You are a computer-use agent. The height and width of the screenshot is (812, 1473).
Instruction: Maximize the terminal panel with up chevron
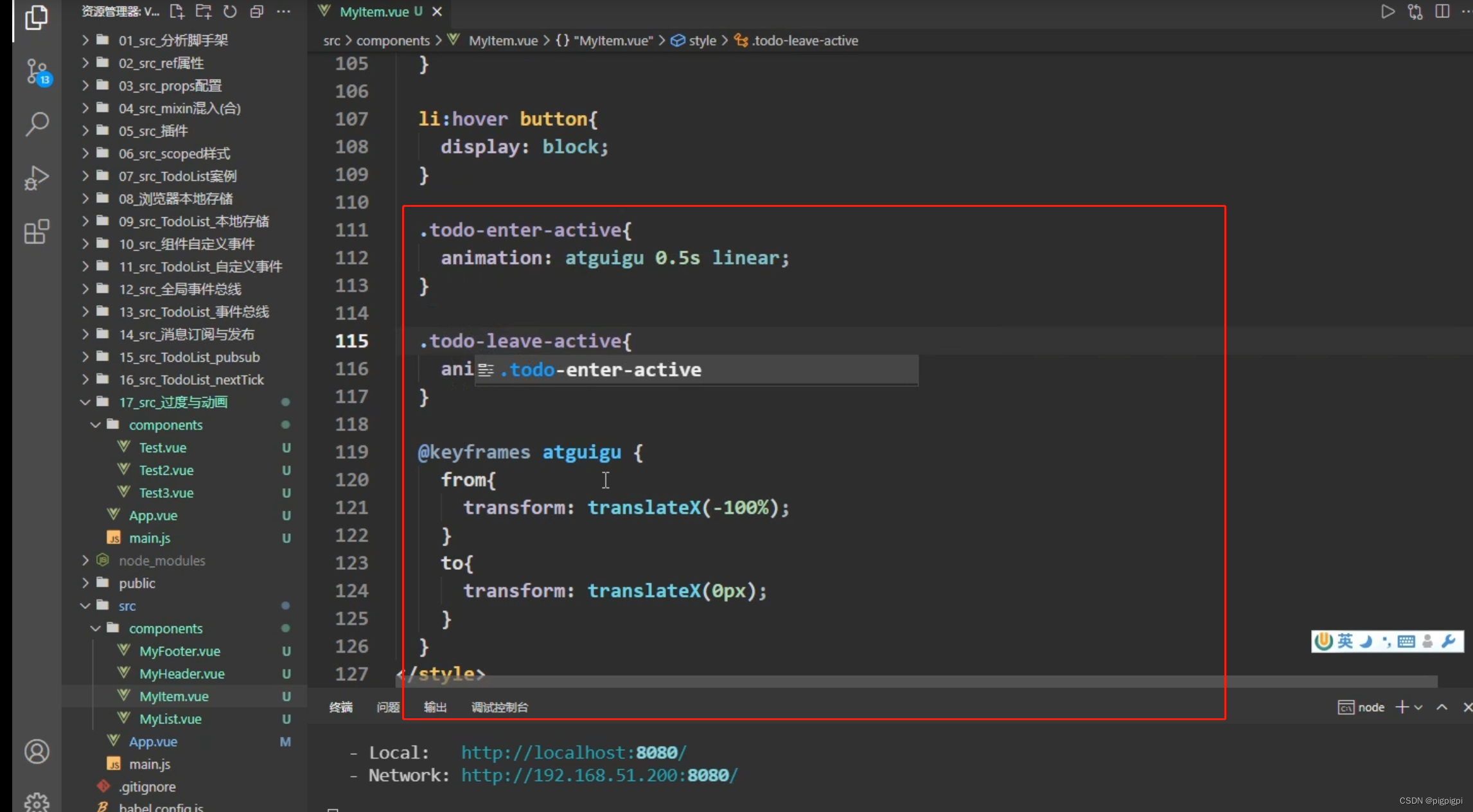pyautogui.click(x=1442, y=707)
